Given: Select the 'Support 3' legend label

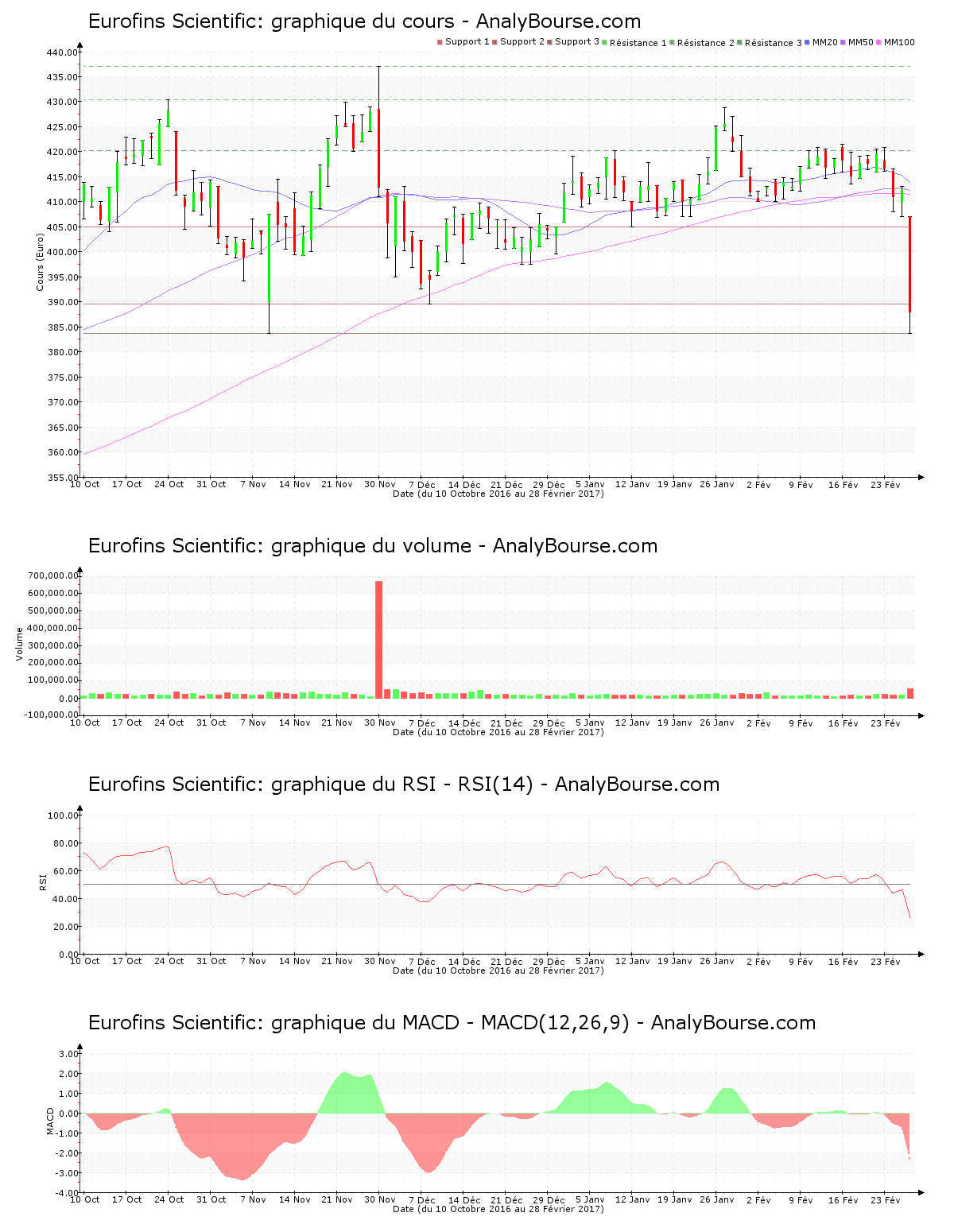Looking at the screenshot, I should [577, 42].
